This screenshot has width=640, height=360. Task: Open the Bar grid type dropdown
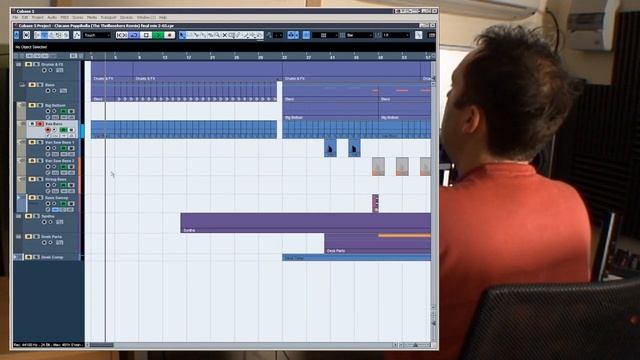(359, 35)
